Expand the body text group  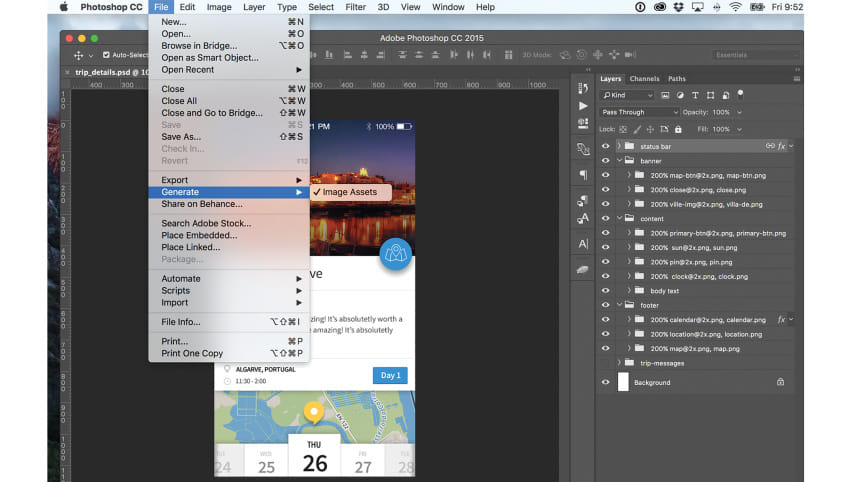629,290
